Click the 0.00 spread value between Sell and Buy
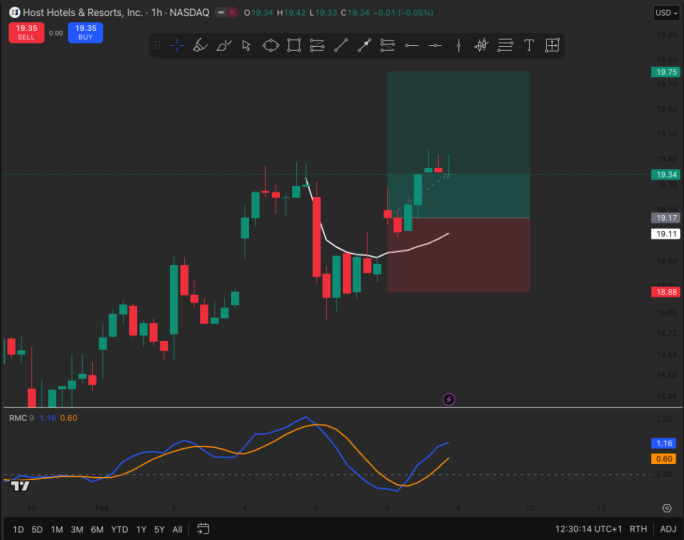 click(56, 33)
